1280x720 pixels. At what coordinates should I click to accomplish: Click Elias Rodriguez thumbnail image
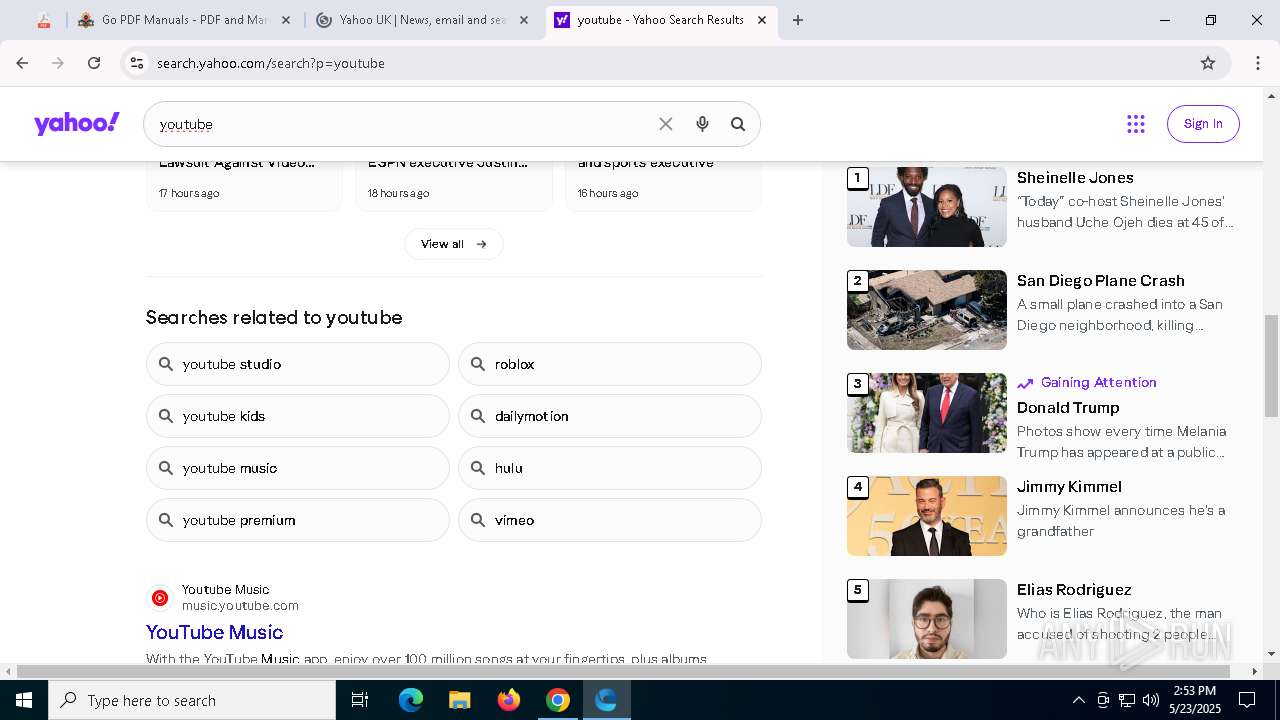[927, 619]
